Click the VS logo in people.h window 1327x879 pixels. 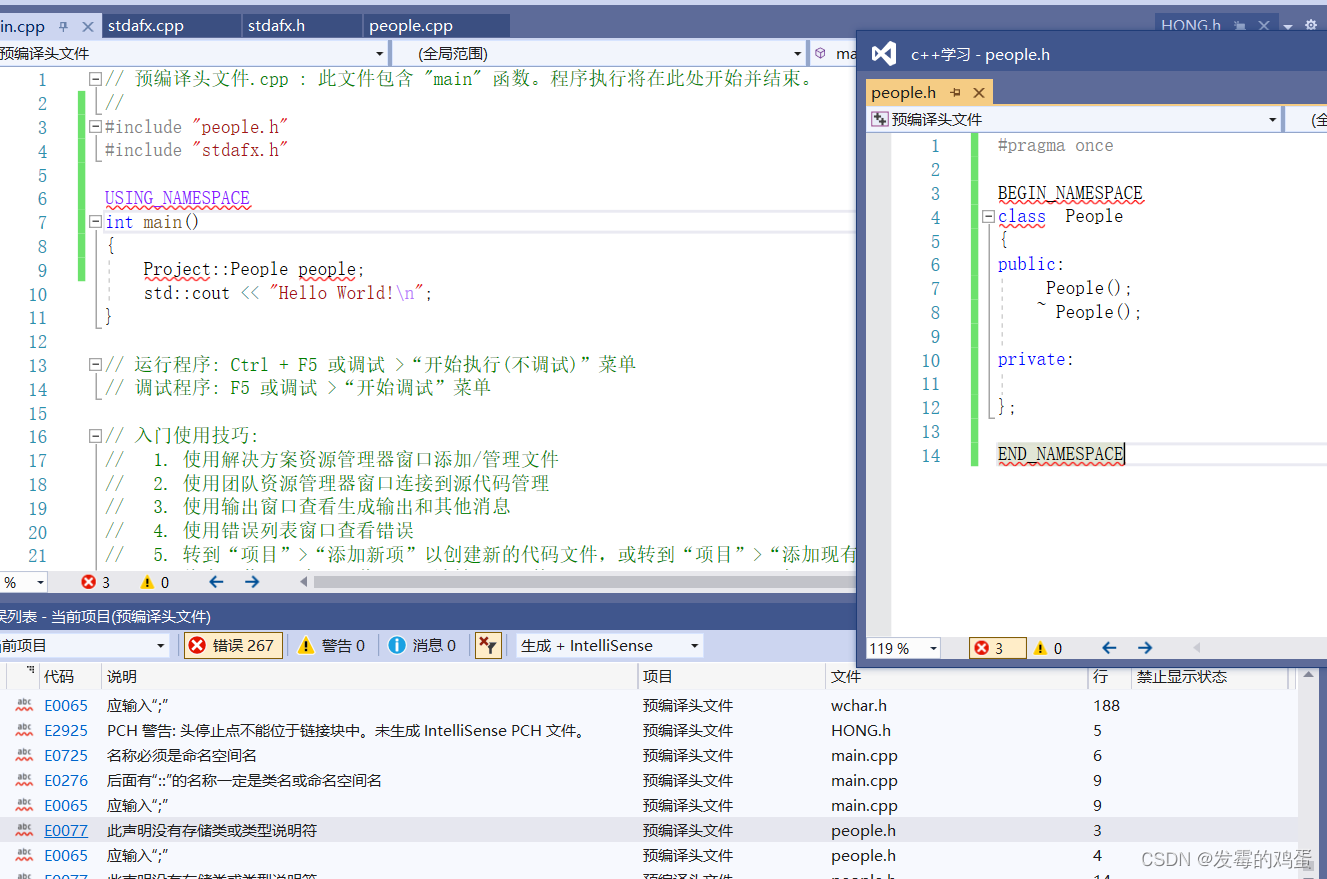(883, 54)
